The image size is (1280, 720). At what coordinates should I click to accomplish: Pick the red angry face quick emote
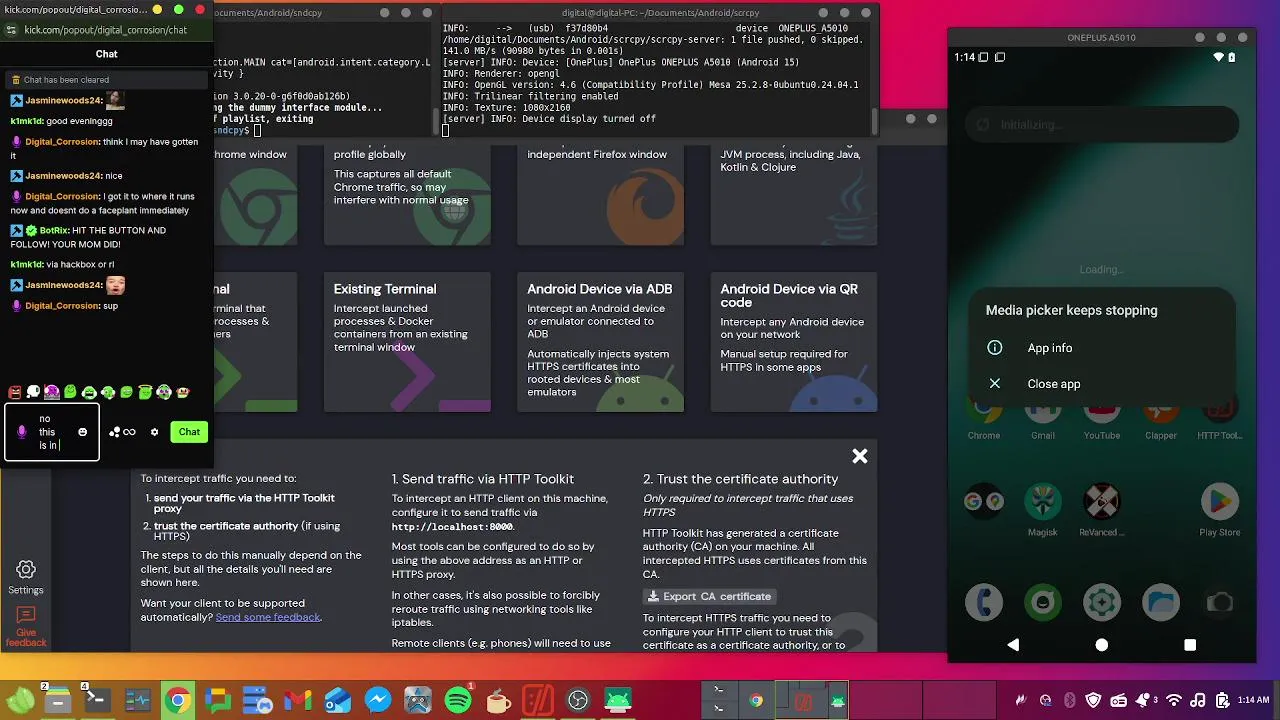[15, 392]
